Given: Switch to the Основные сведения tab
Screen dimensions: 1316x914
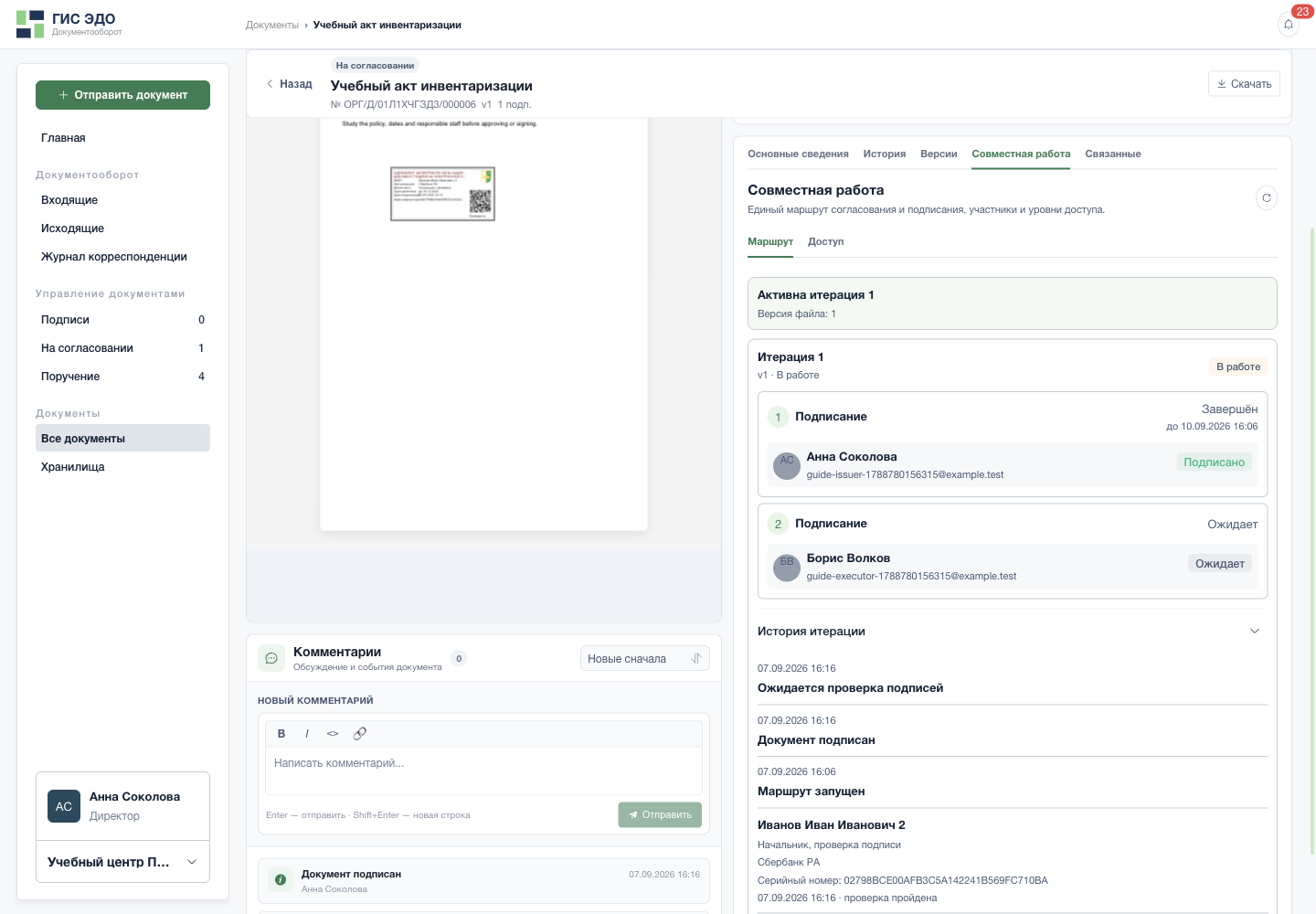Looking at the screenshot, I should pyautogui.click(x=798, y=154).
